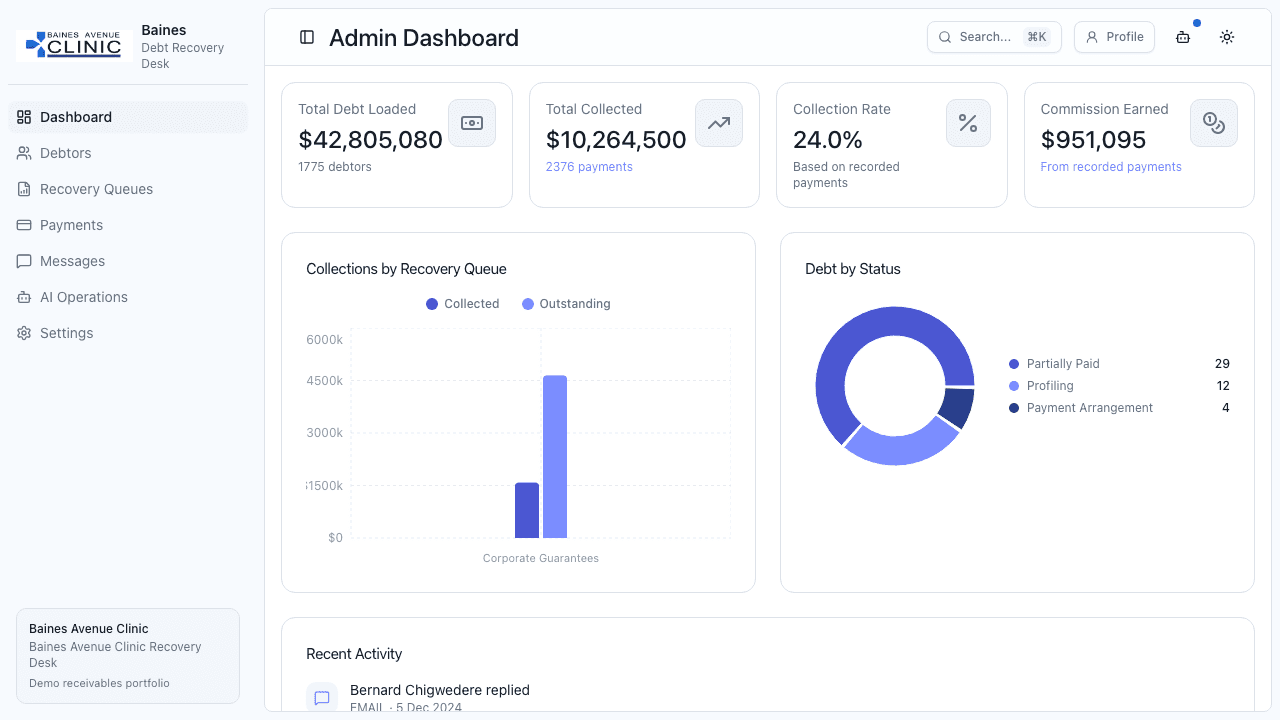The height and width of the screenshot is (720, 1280).
Task: Click the message icon beside Bernard Chigwedere
Action: 322,697
